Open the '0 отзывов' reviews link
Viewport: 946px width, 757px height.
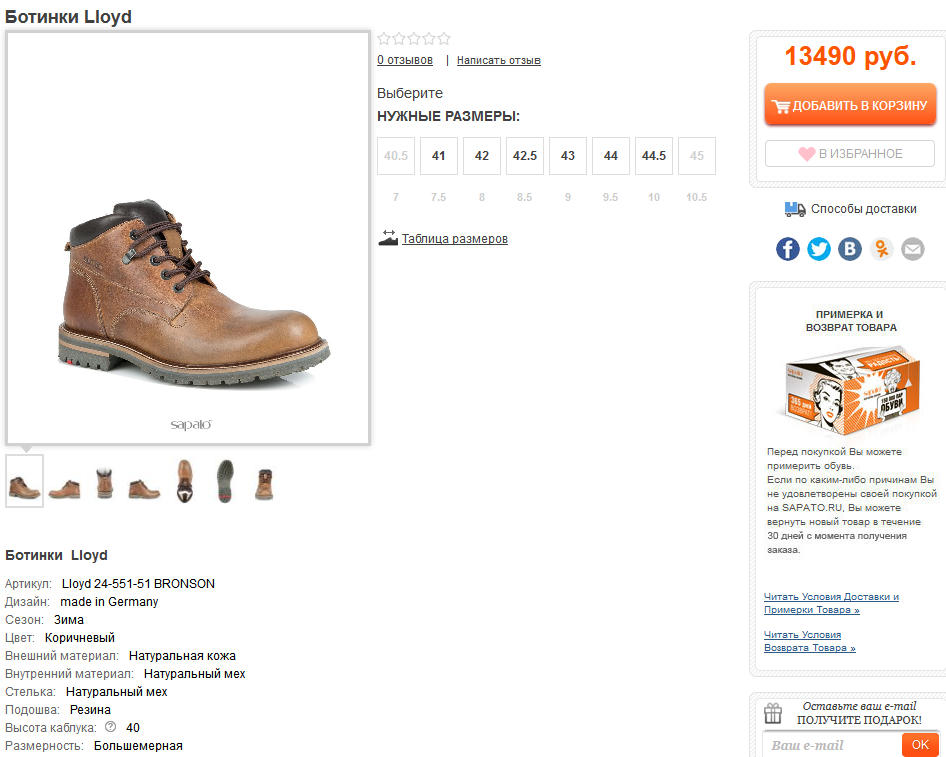coord(405,60)
